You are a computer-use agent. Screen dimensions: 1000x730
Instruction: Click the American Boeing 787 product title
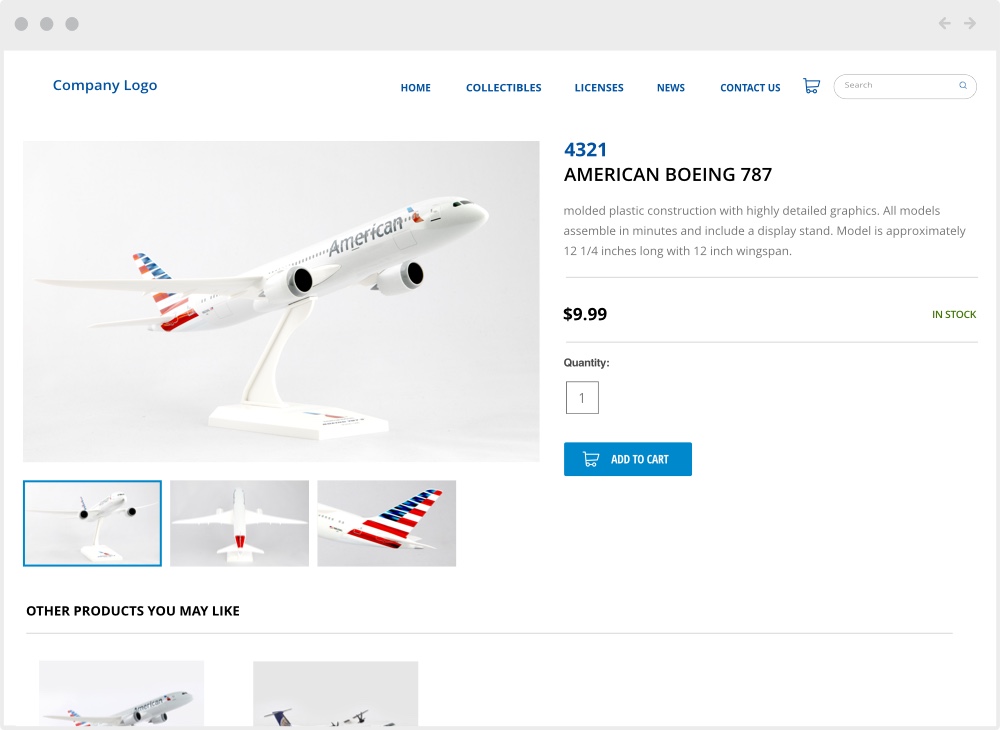tap(668, 175)
